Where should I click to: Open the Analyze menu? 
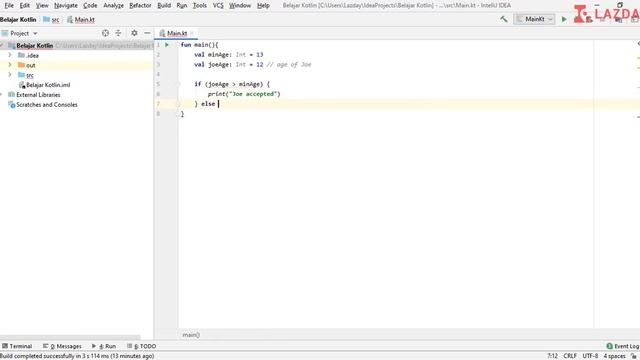click(113, 6)
